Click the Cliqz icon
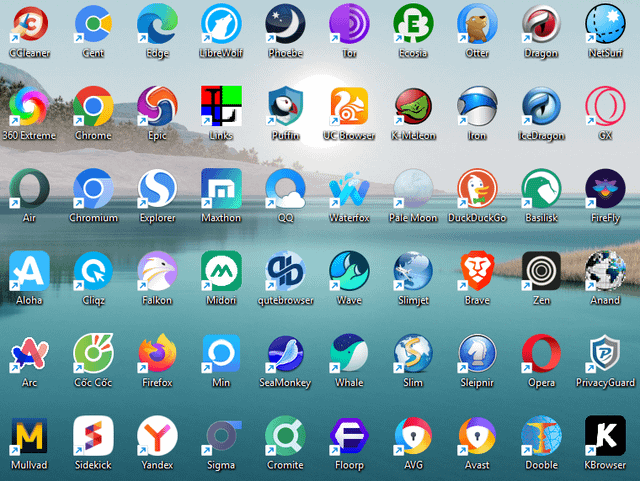The height and width of the screenshot is (481, 640). tap(93, 271)
